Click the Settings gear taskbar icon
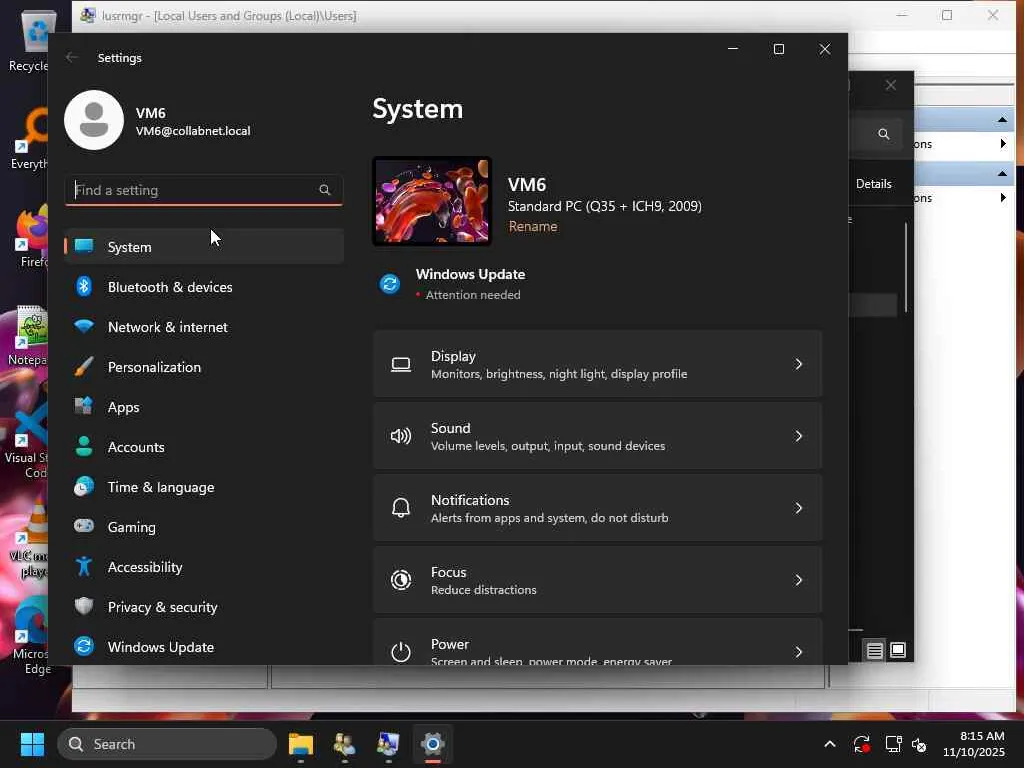This screenshot has width=1024, height=768. 432,744
